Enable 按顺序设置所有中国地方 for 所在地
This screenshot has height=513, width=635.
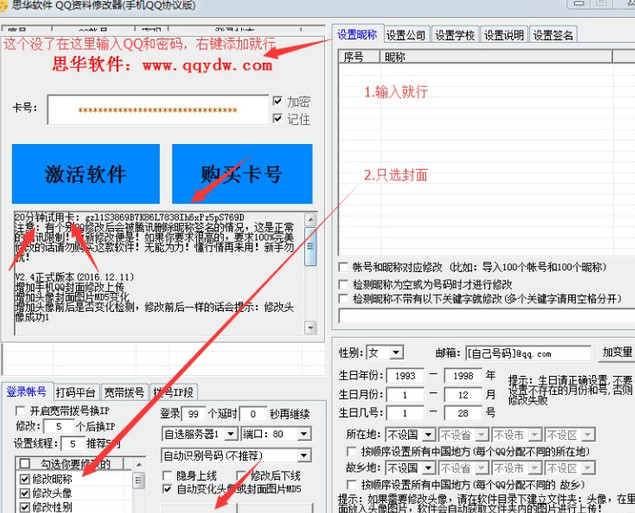pyautogui.click(x=352, y=451)
